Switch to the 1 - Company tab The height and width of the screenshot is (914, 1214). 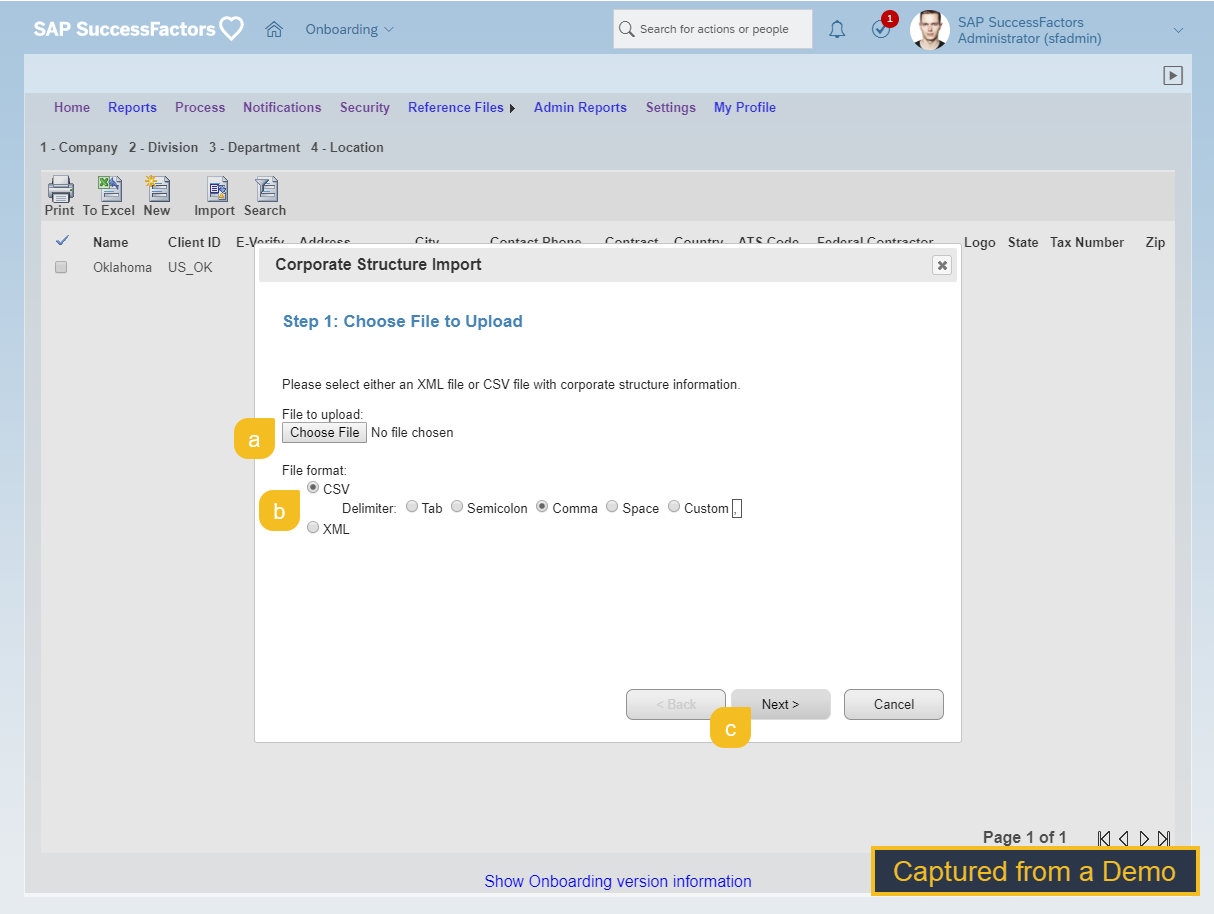point(79,148)
